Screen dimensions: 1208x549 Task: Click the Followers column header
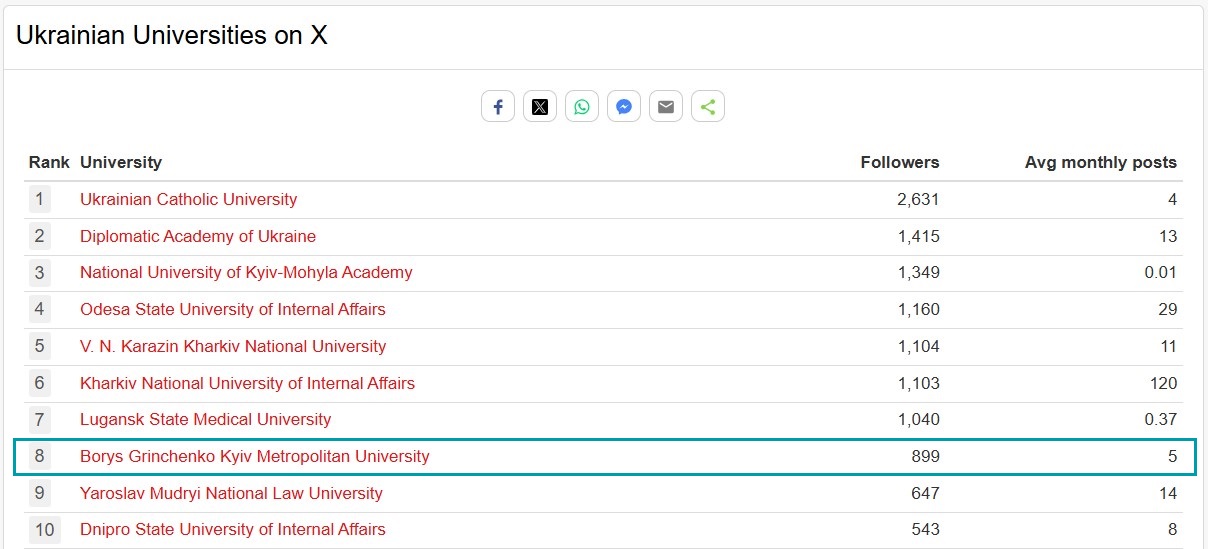(x=899, y=162)
